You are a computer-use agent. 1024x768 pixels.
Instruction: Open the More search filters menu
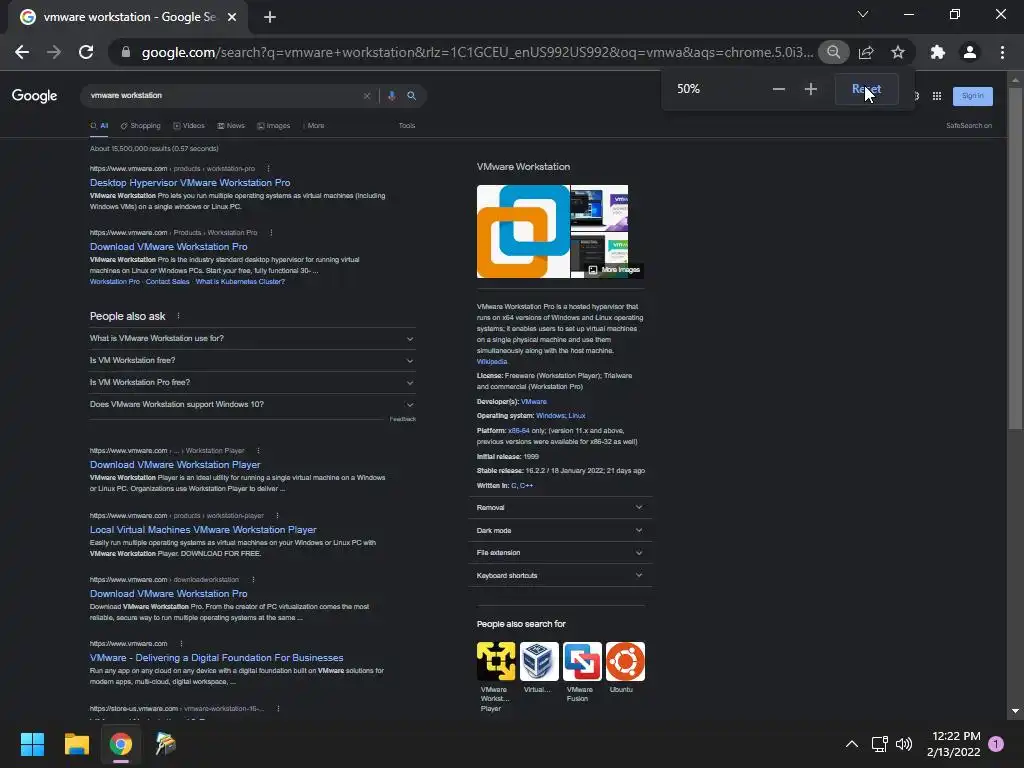tap(313, 125)
